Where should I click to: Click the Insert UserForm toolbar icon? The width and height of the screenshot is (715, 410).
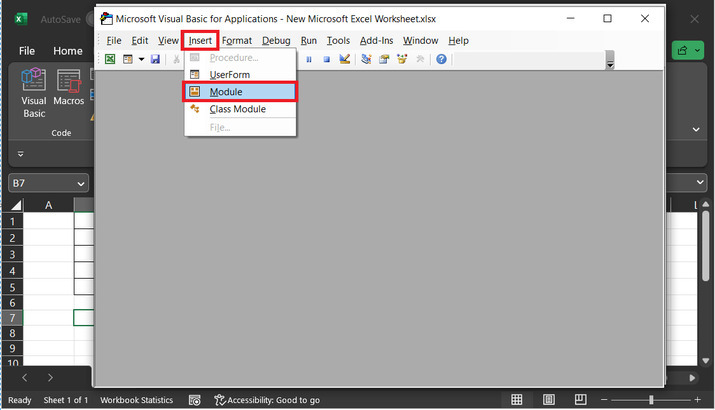pos(128,59)
